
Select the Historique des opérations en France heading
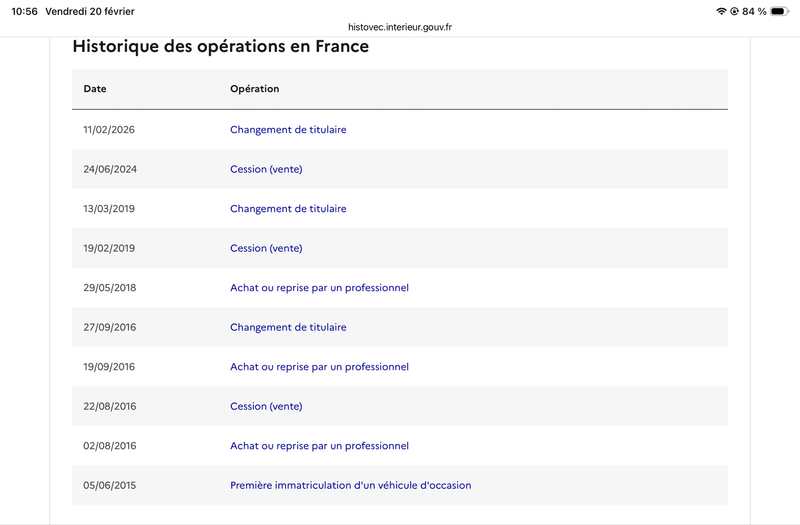[x=220, y=46]
